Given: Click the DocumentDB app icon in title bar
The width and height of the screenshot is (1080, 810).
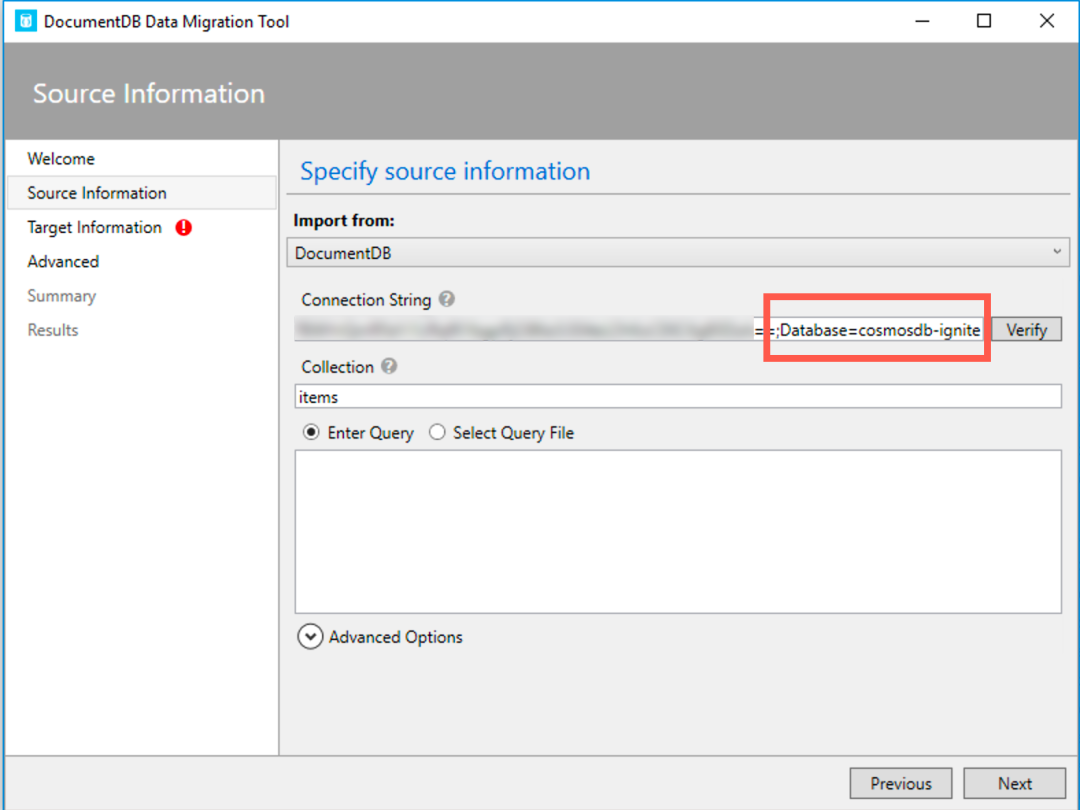Looking at the screenshot, I should click(25, 21).
